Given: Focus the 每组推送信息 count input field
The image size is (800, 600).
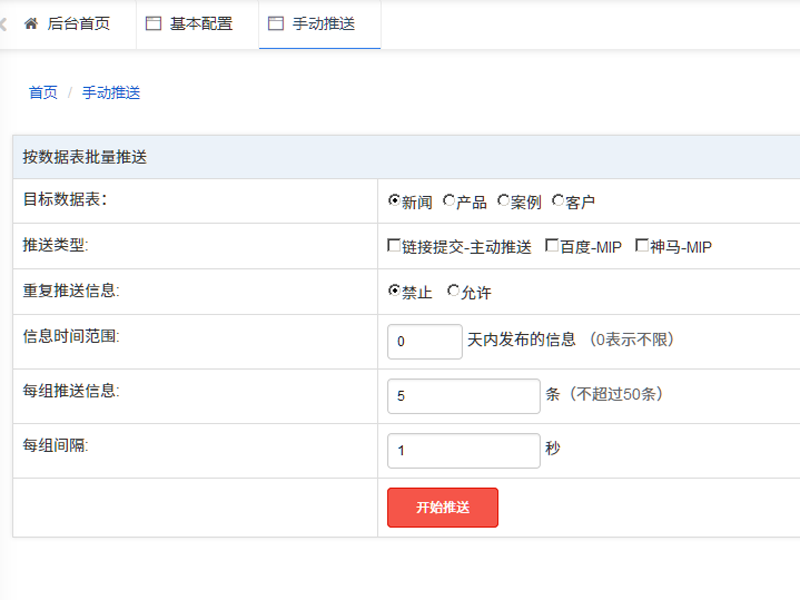Looking at the screenshot, I should pyautogui.click(x=464, y=396).
